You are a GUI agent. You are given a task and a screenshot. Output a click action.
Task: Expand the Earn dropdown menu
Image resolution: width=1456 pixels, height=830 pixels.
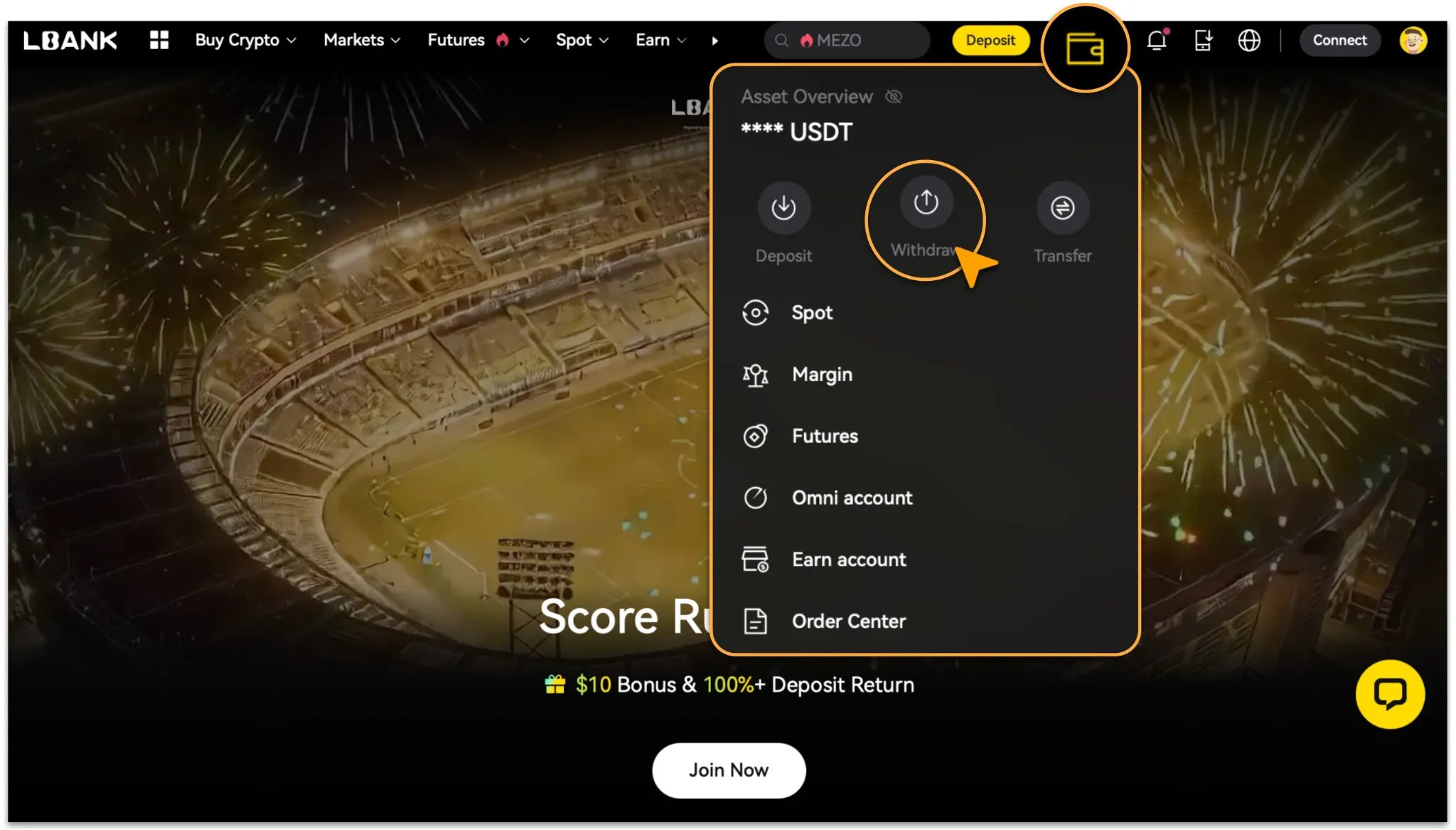[x=660, y=41]
